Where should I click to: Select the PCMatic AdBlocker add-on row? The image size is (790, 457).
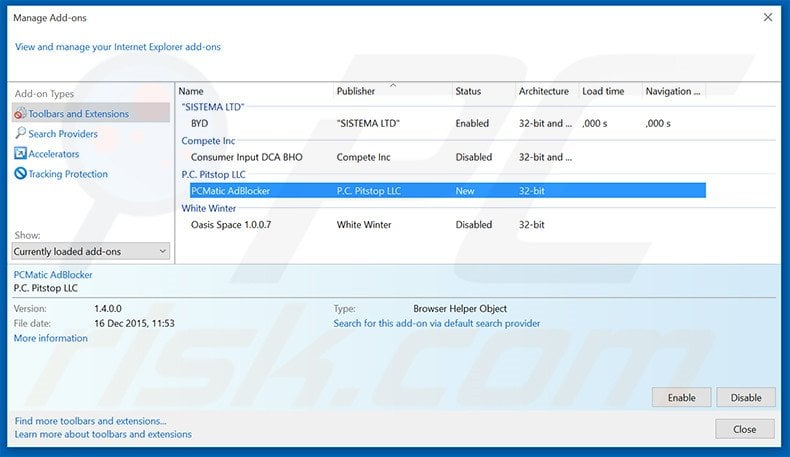[447, 190]
